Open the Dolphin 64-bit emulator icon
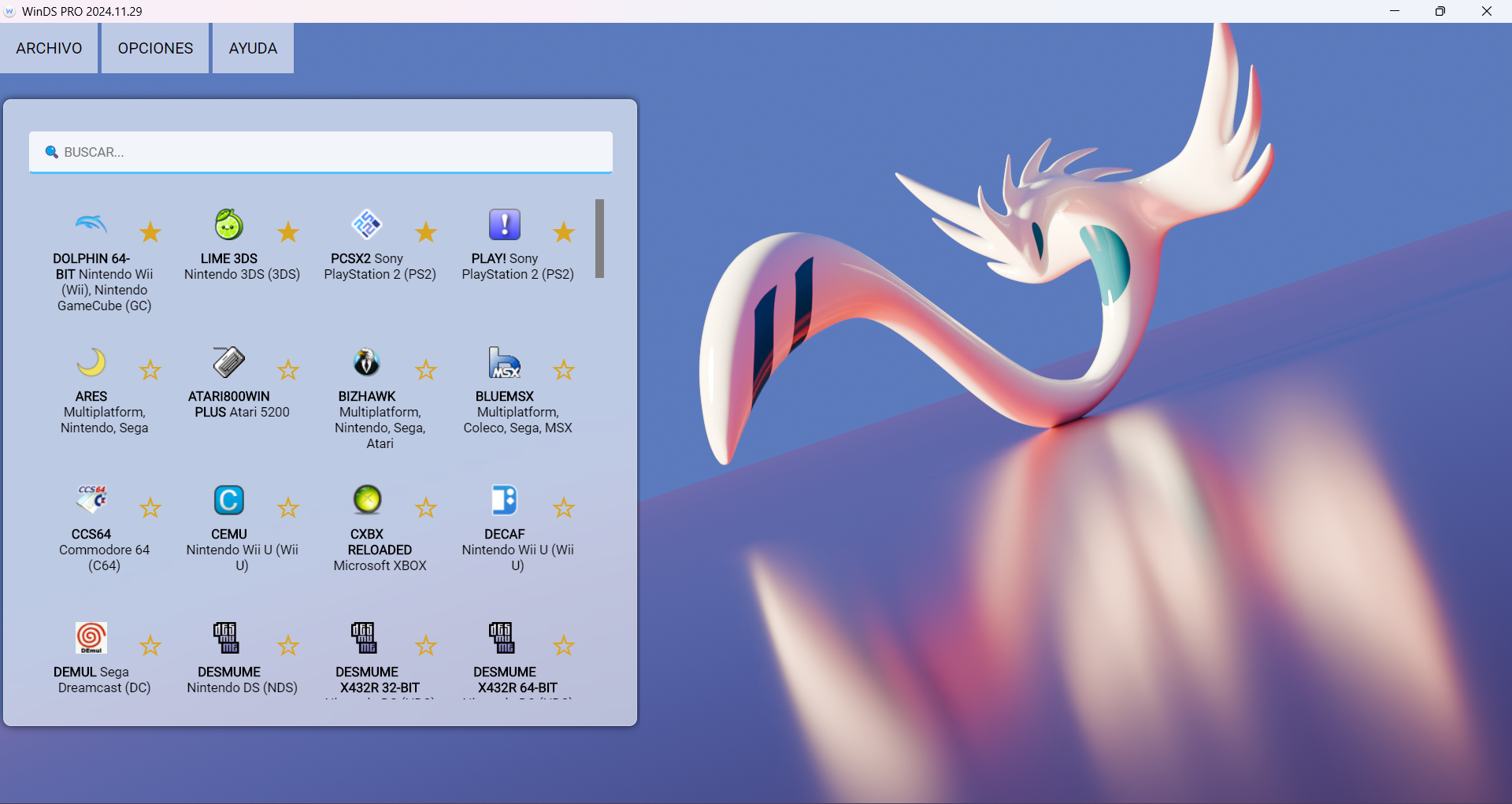 (x=91, y=224)
